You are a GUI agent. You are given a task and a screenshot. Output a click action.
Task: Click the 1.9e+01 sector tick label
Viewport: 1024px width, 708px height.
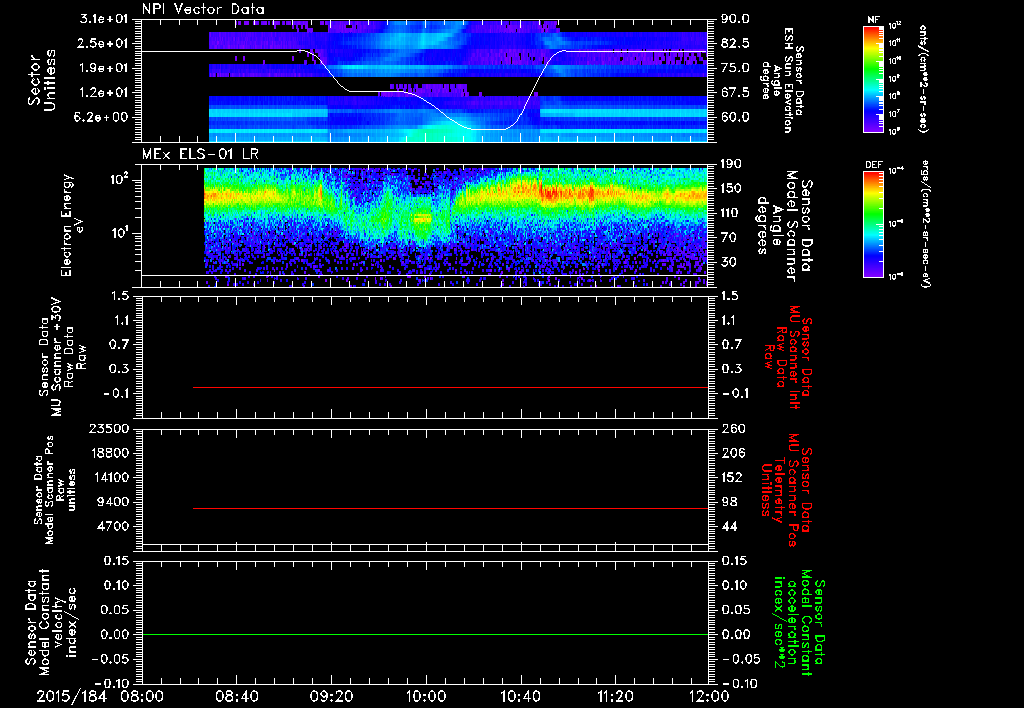(x=104, y=68)
